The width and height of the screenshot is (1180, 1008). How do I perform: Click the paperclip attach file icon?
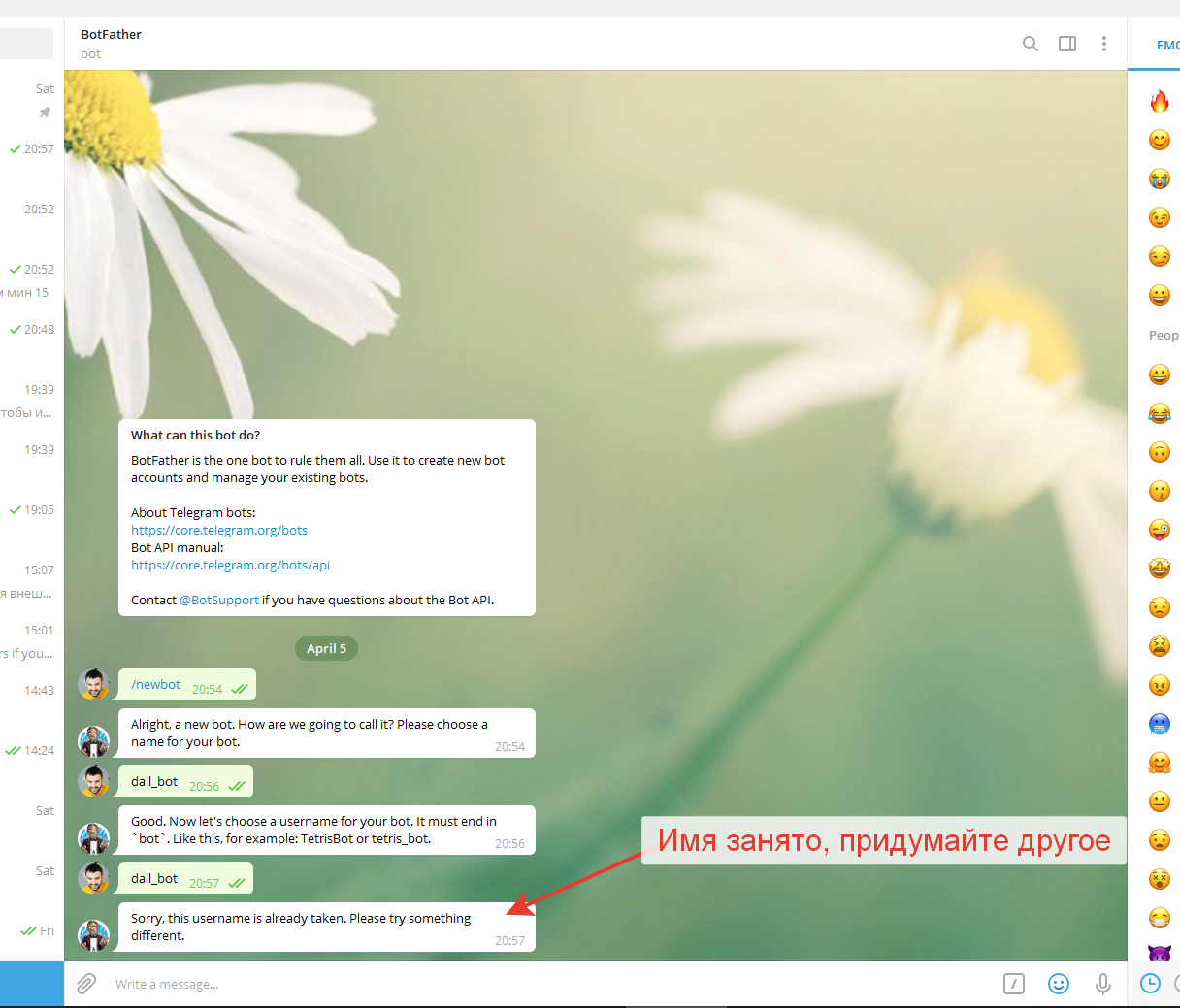pyautogui.click(x=86, y=984)
